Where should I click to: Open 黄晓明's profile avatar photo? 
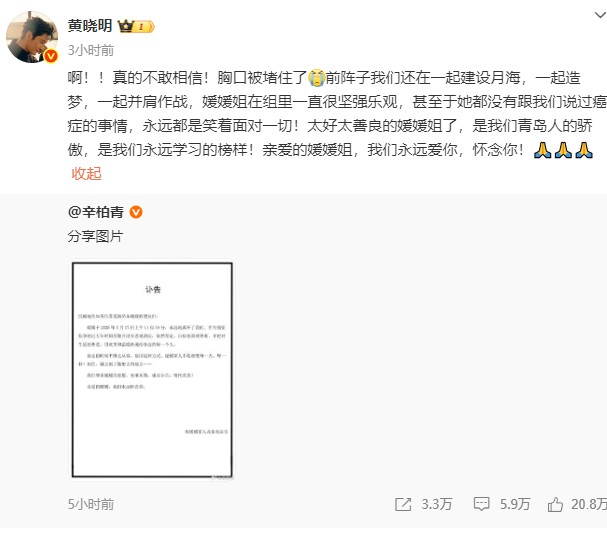click(x=32, y=37)
